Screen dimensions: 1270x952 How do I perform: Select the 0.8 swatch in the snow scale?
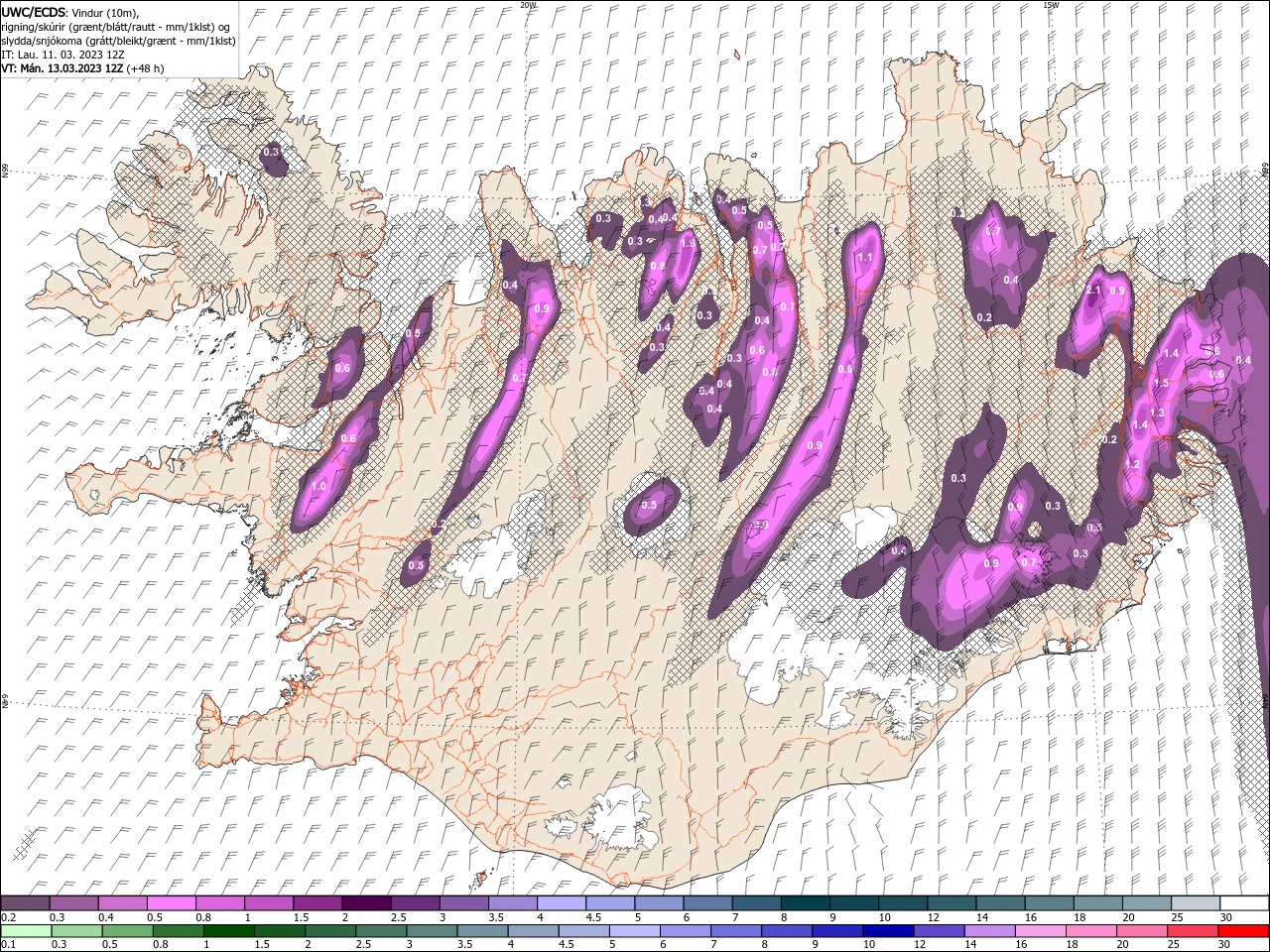click(x=220, y=903)
